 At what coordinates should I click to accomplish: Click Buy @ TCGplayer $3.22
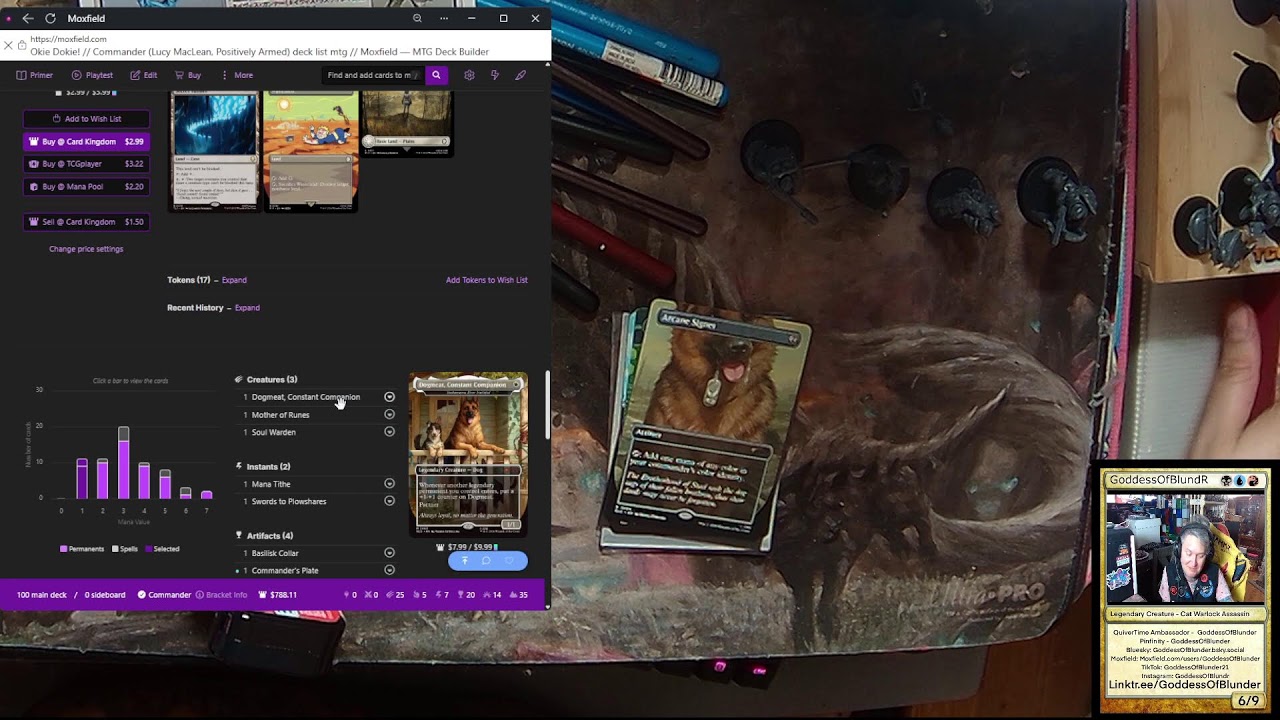coord(86,164)
